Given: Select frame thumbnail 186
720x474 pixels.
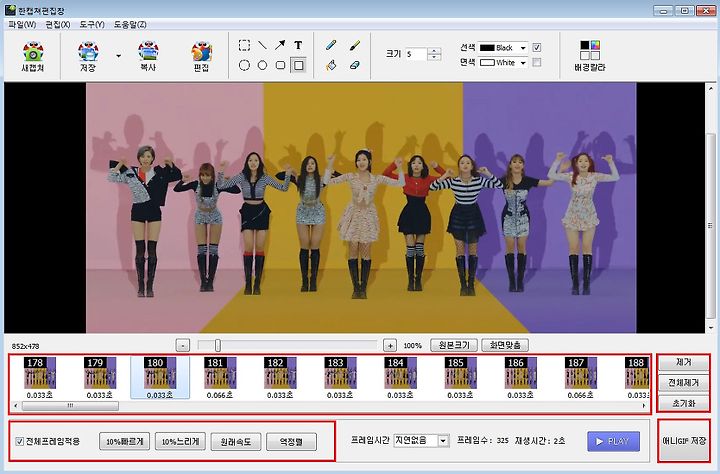Looking at the screenshot, I should [521, 377].
